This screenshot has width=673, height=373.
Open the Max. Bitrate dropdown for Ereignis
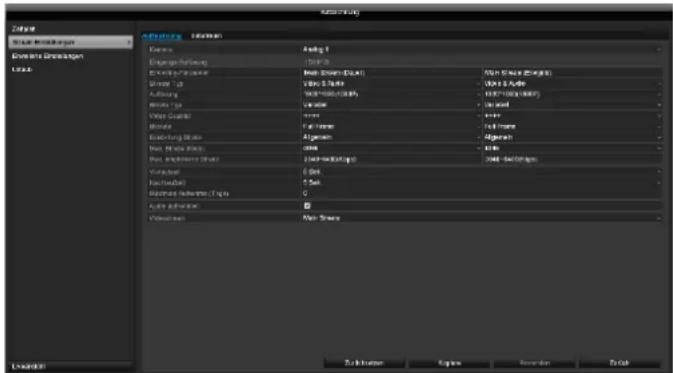click(x=572, y=148)
